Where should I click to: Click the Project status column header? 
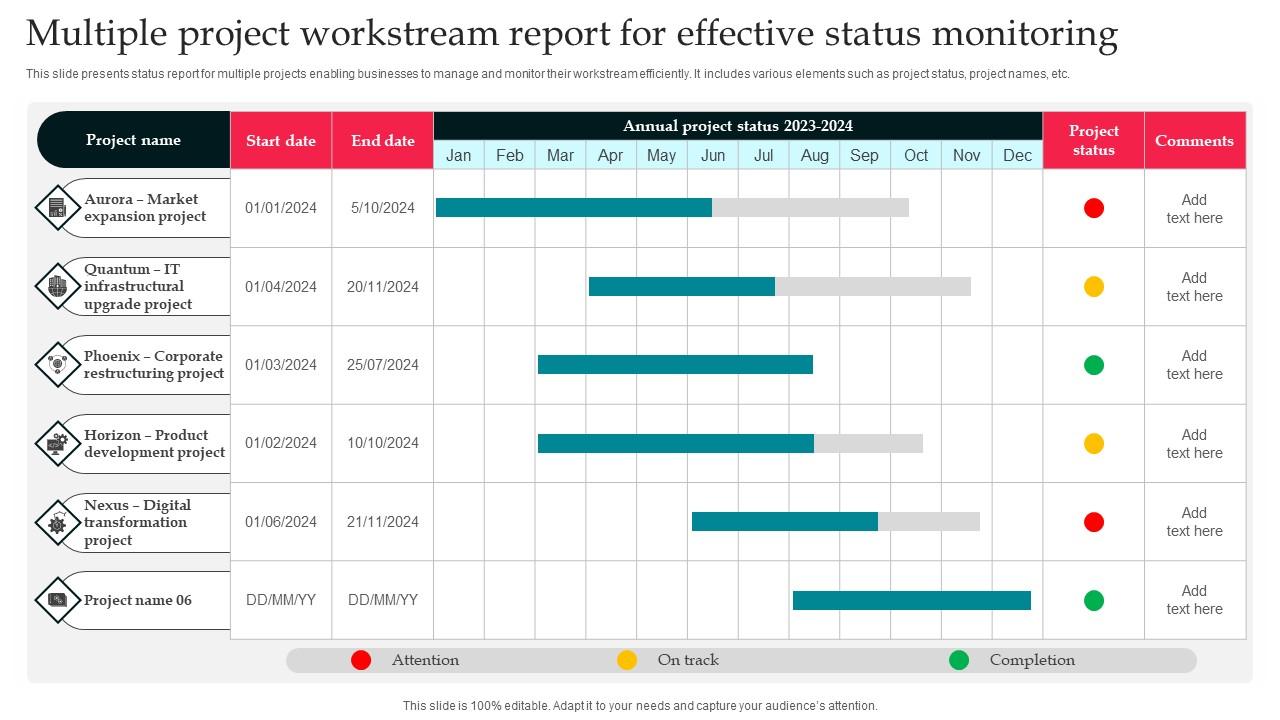pyautogui.click(x=1094, y=140)
